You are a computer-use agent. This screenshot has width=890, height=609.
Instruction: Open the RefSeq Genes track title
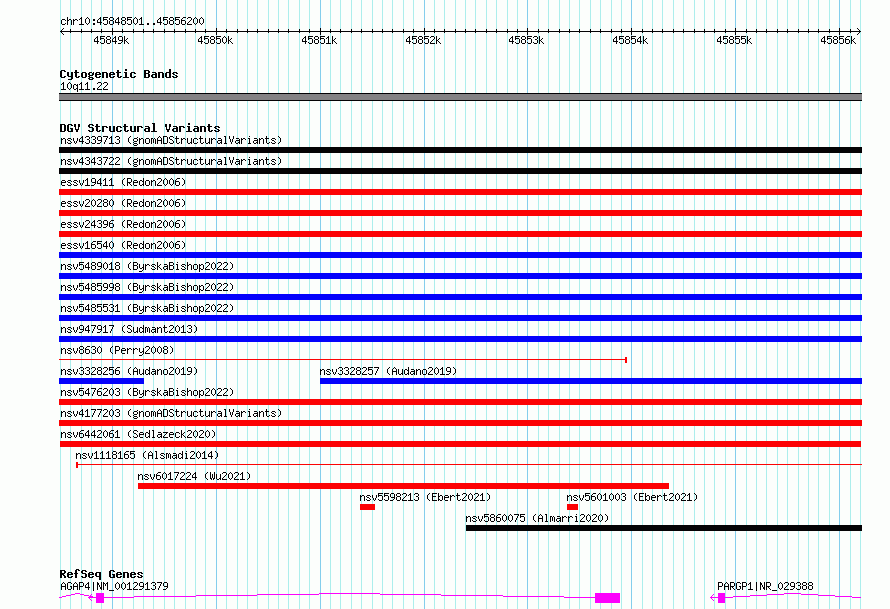coord(102,574)
